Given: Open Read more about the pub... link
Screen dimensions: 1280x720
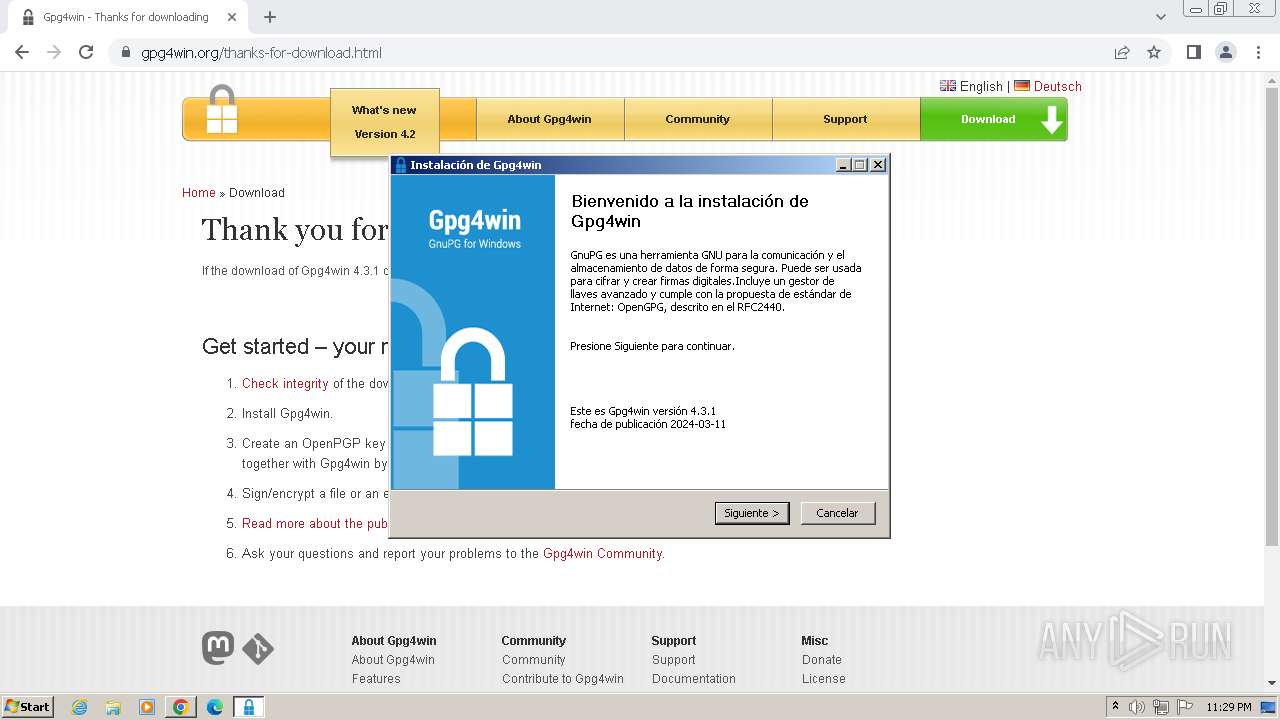Looking at the screenshot, I should click(315, 523).
